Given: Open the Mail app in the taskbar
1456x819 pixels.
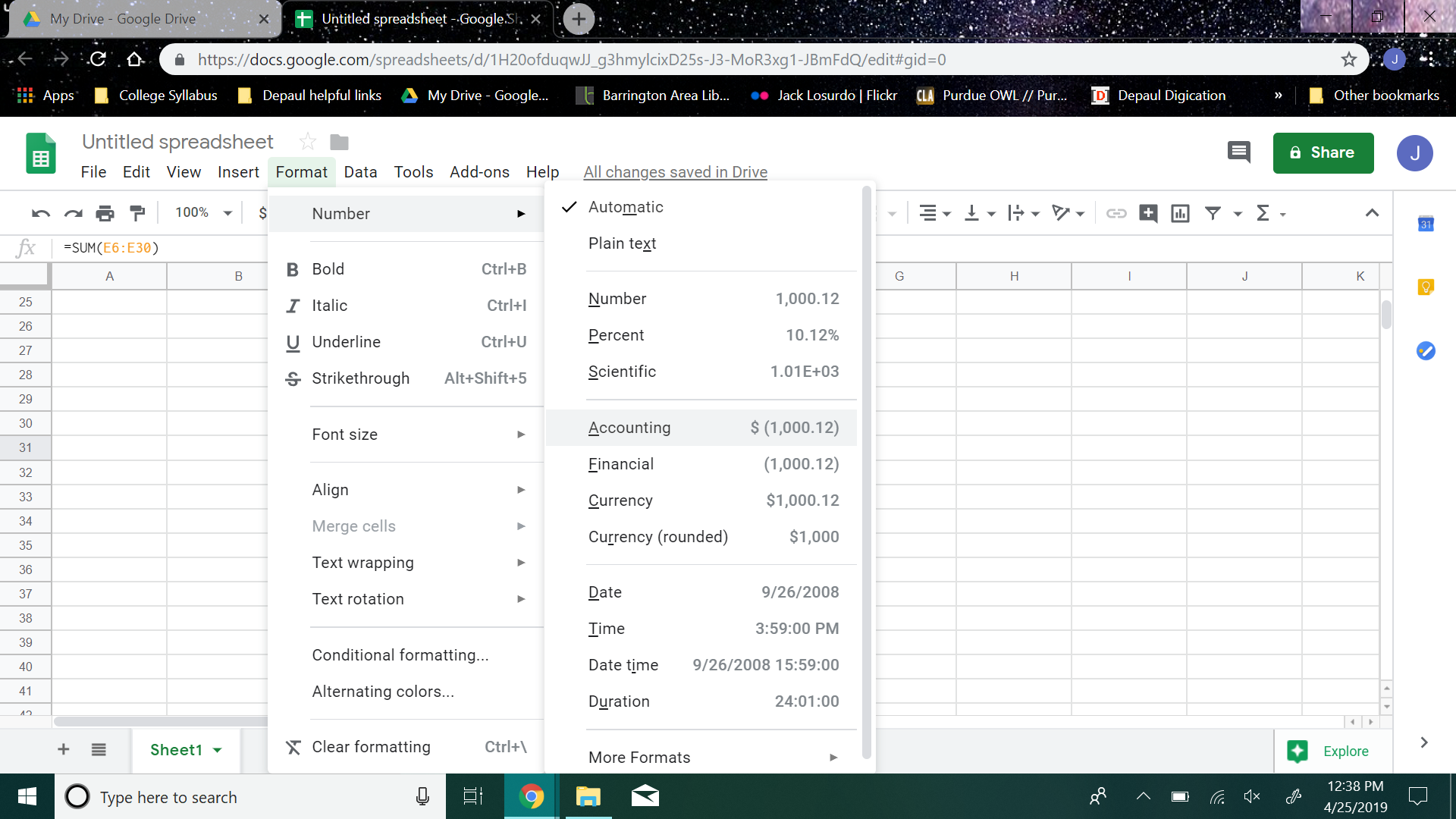Looking at the screenshot, I should [x=645, y=796].
